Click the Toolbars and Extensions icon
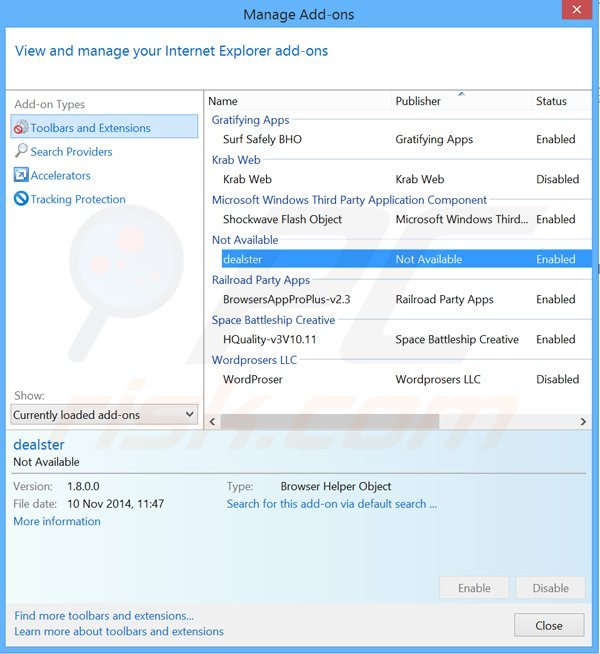The width and height of the screenshot is (600, 654). pos(21,127)
